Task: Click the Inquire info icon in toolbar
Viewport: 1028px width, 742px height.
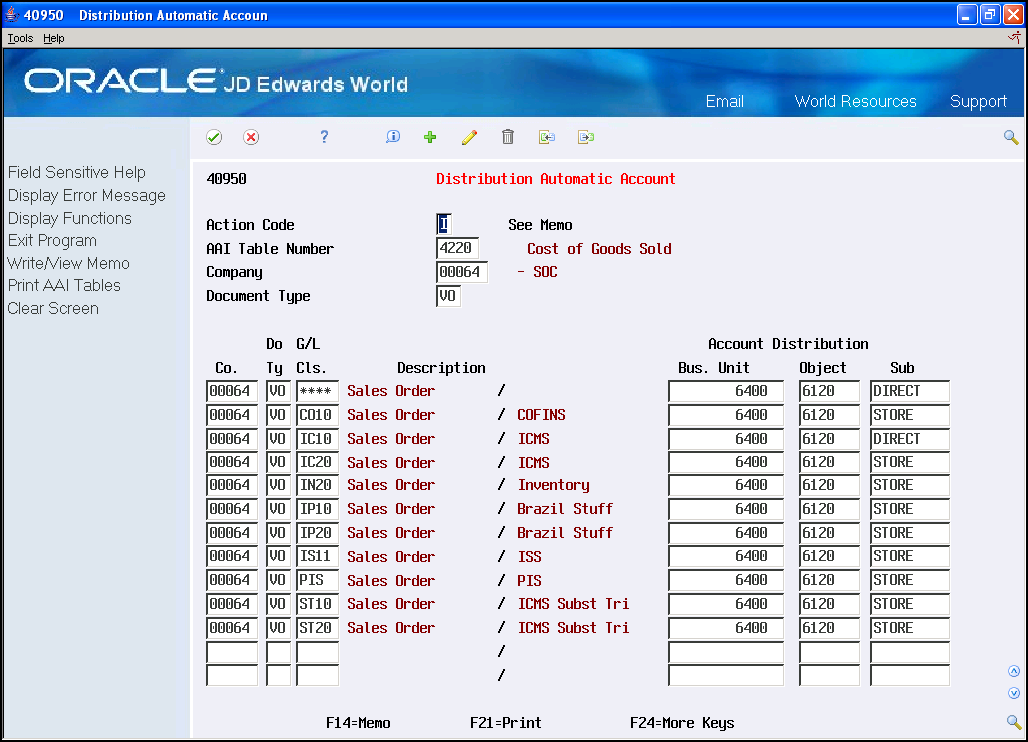Action: [393, 136]
